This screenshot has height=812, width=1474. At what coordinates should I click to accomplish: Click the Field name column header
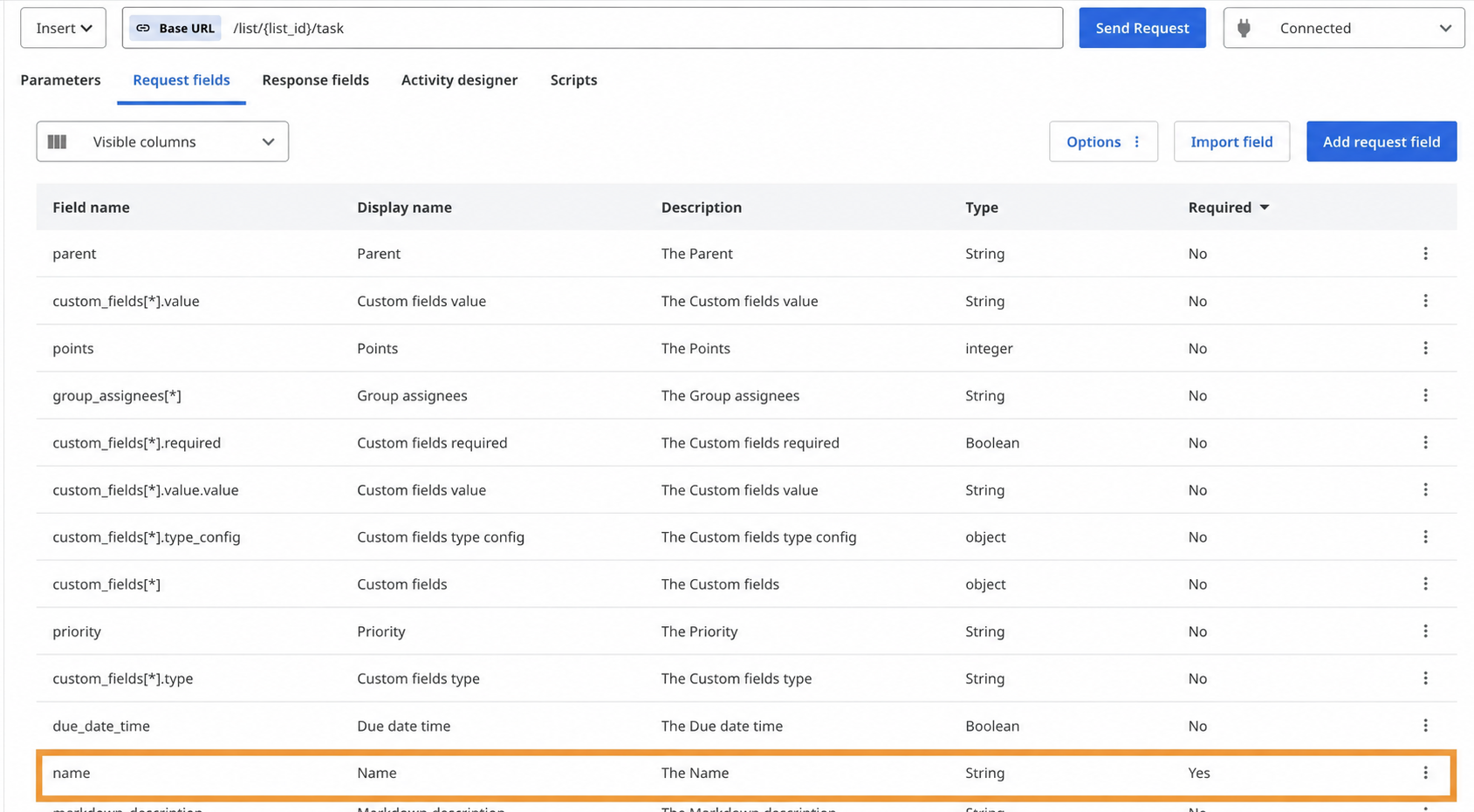(91, 207)
